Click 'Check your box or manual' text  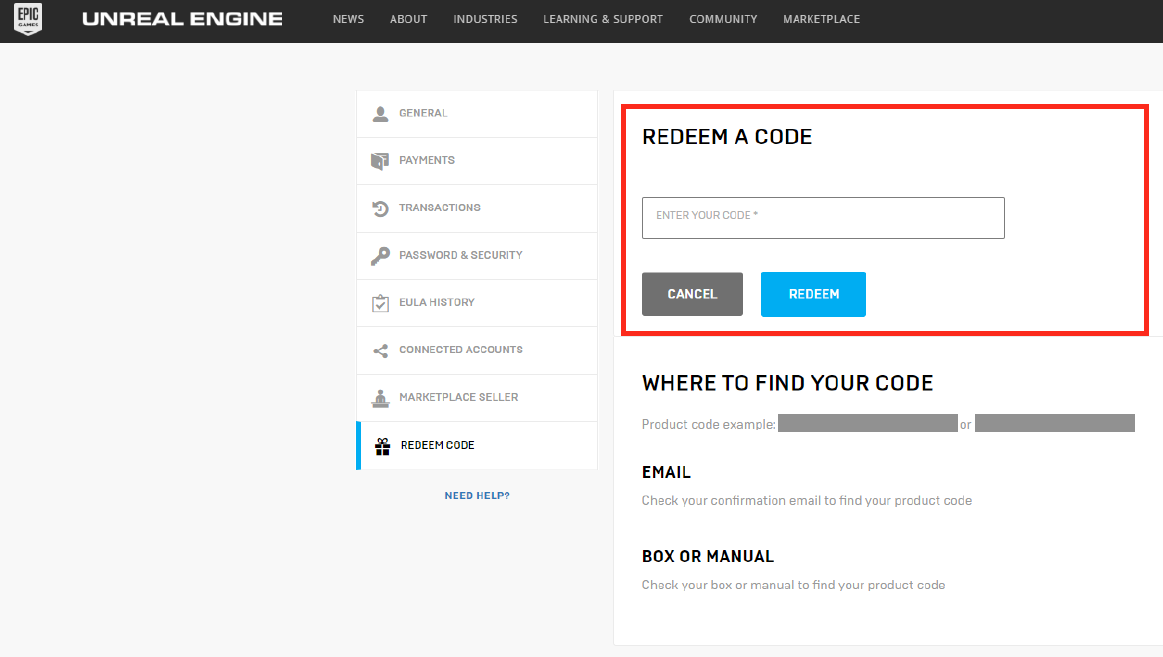pos(794,585)
